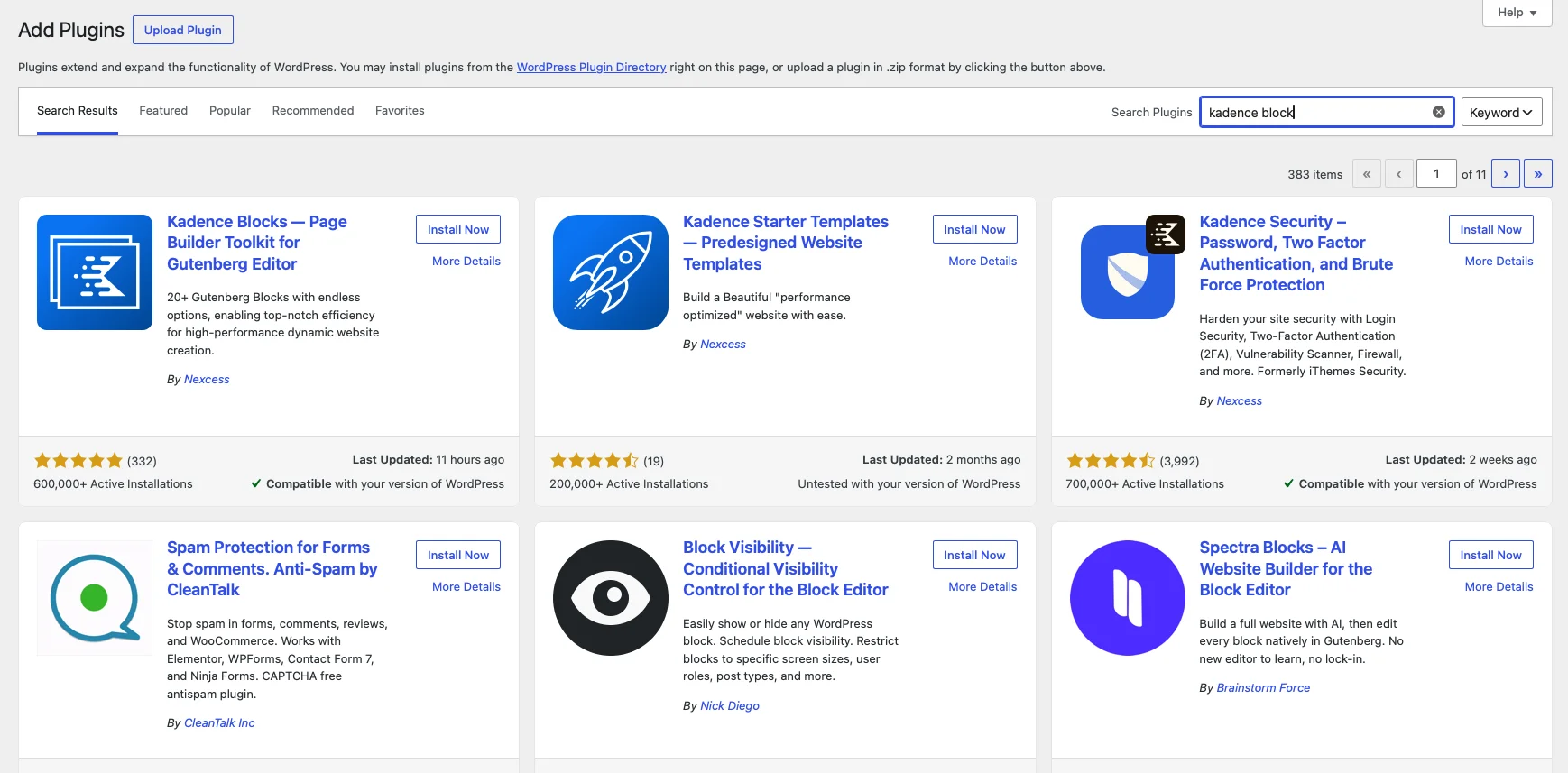Install the Spectra Blocks plugin
This screenshot has width=1568, height=773.
click(1490, 555)
